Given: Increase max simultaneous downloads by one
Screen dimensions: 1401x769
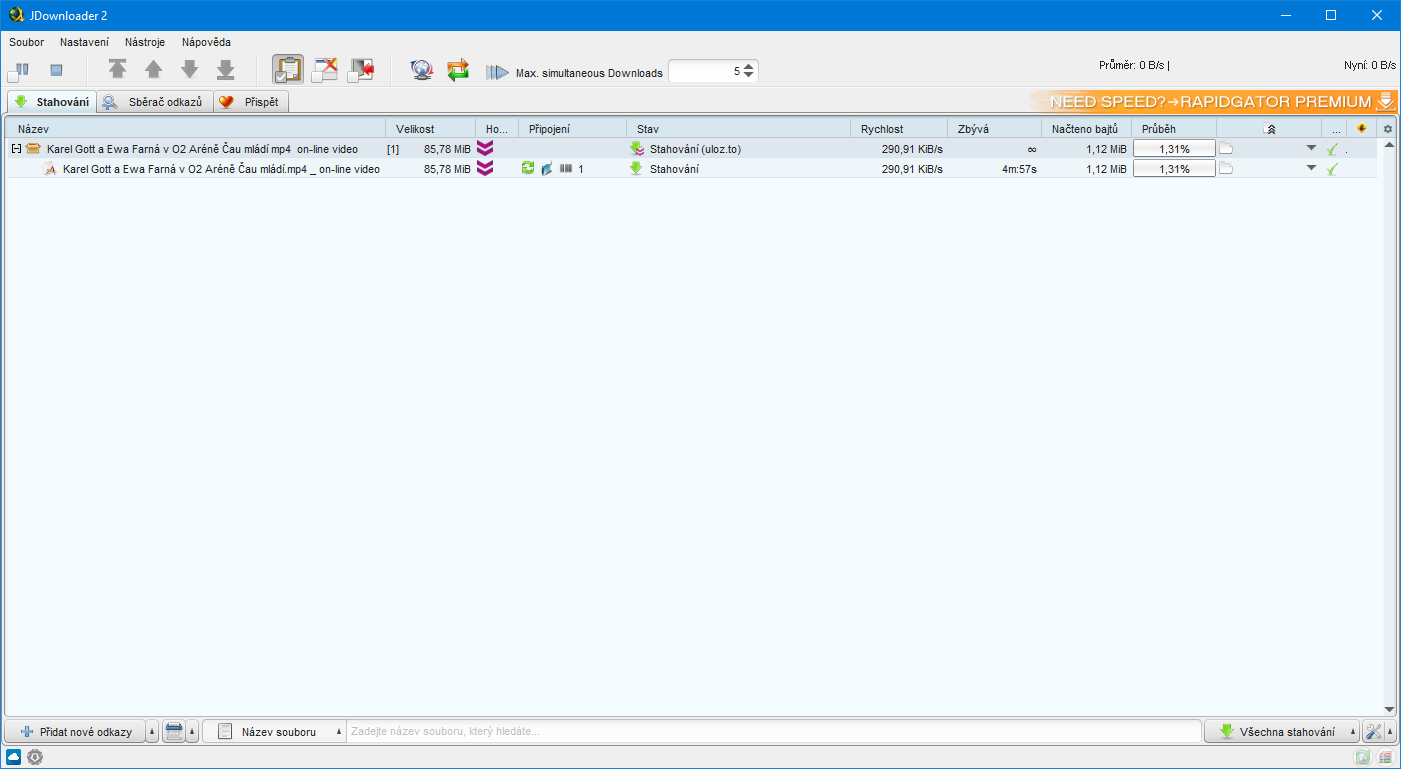Looking at the screenshot, I should (x=749, y=67).
